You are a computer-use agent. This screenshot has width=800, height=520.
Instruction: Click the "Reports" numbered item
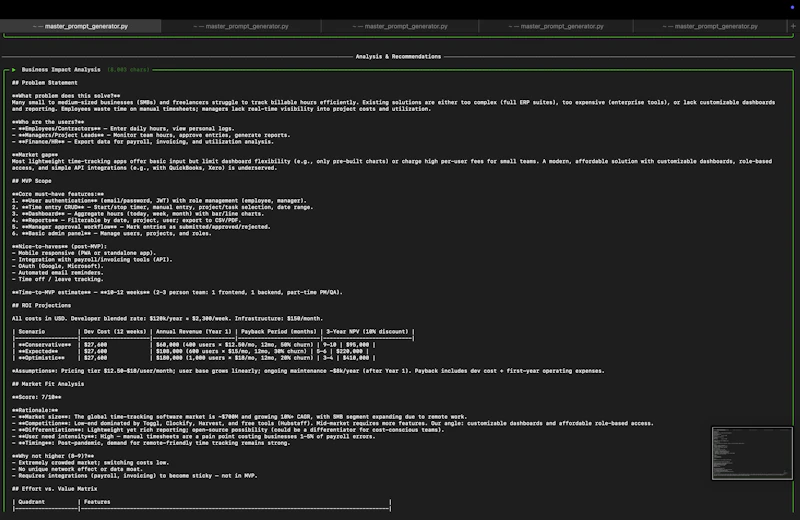click(126, 220)
